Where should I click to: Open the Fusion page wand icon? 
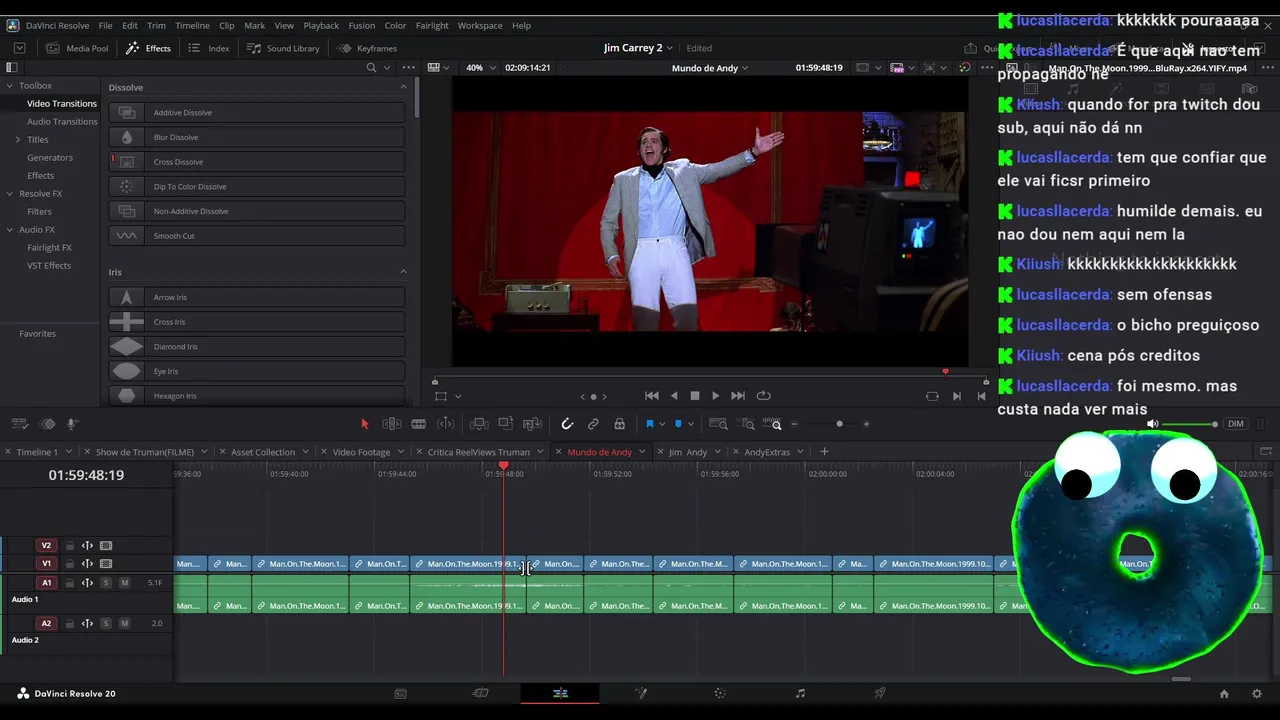click(641, 693)
